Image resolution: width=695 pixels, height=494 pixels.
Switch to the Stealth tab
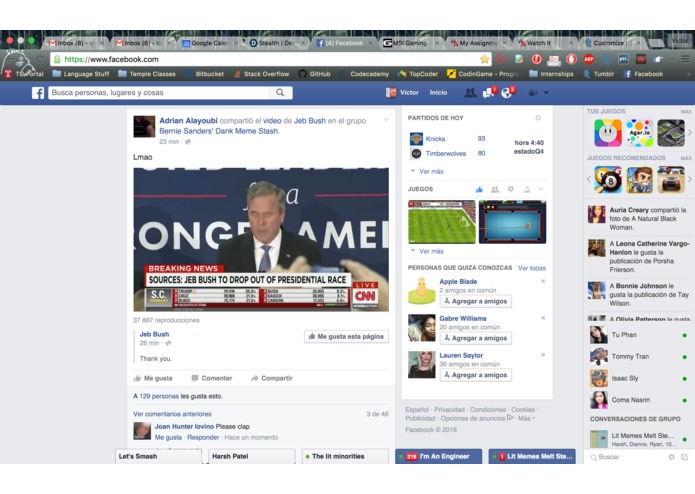pyautogui.click(x=277, y=43)
